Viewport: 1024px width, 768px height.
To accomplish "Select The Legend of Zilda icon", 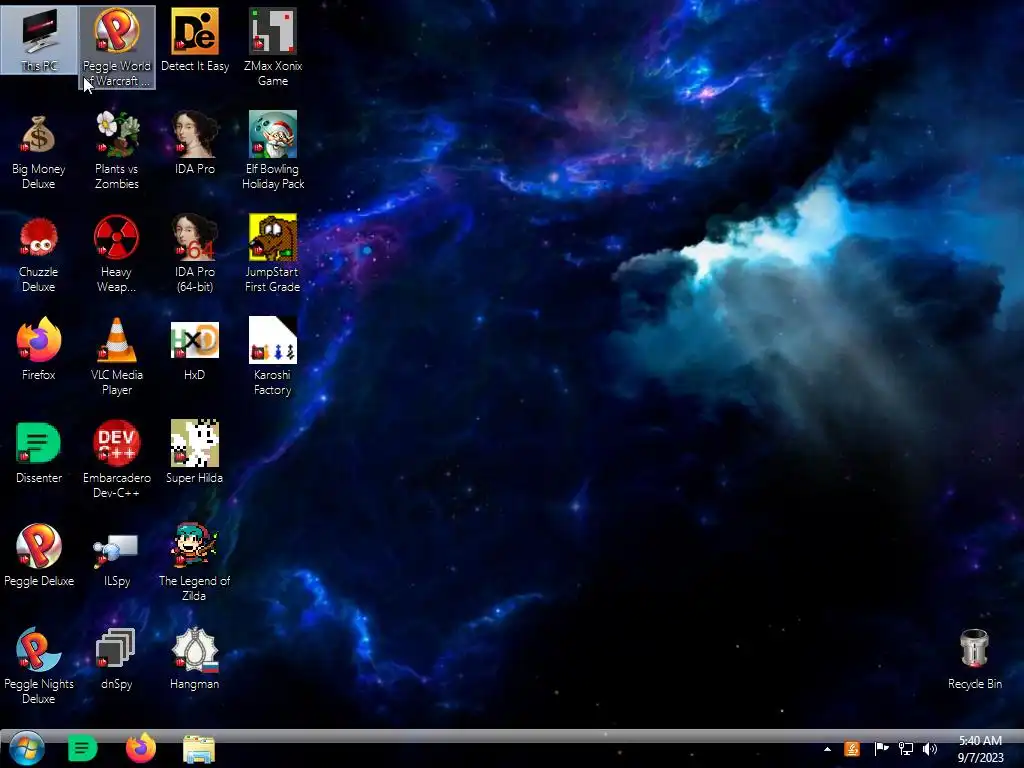I will (195, 563).
